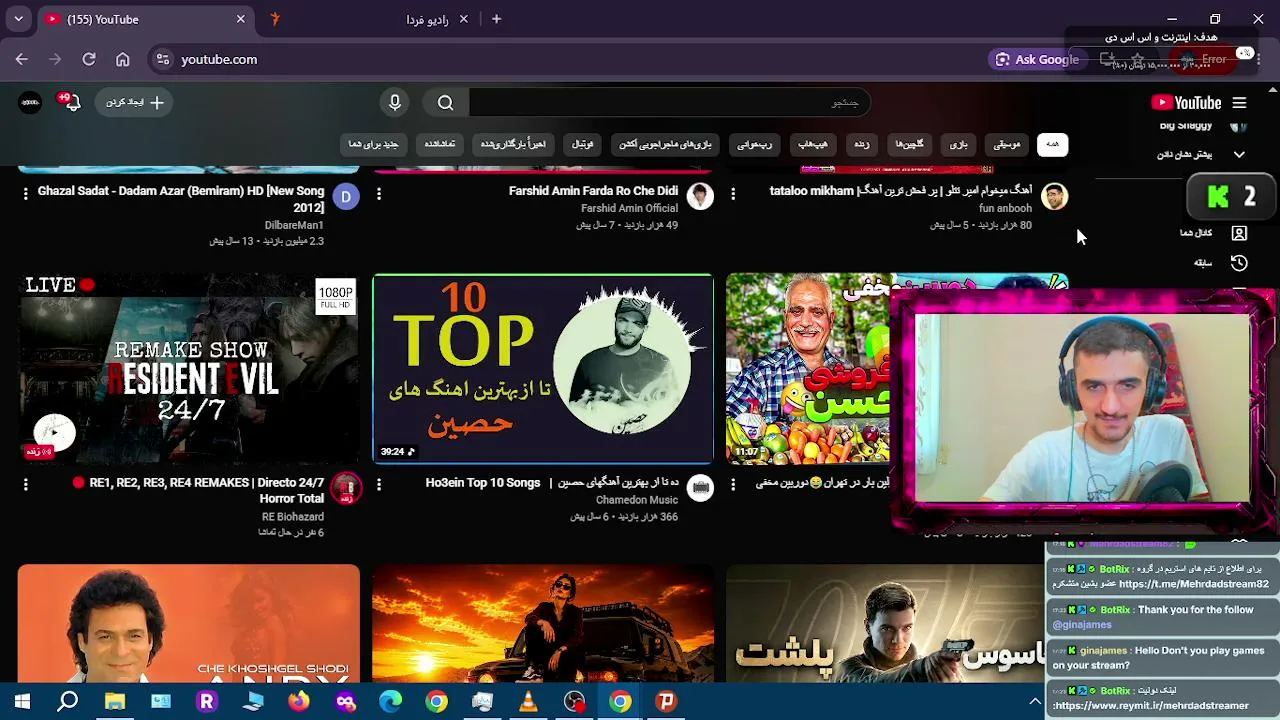Open VLC media player from the taskbar

(528, 702)
